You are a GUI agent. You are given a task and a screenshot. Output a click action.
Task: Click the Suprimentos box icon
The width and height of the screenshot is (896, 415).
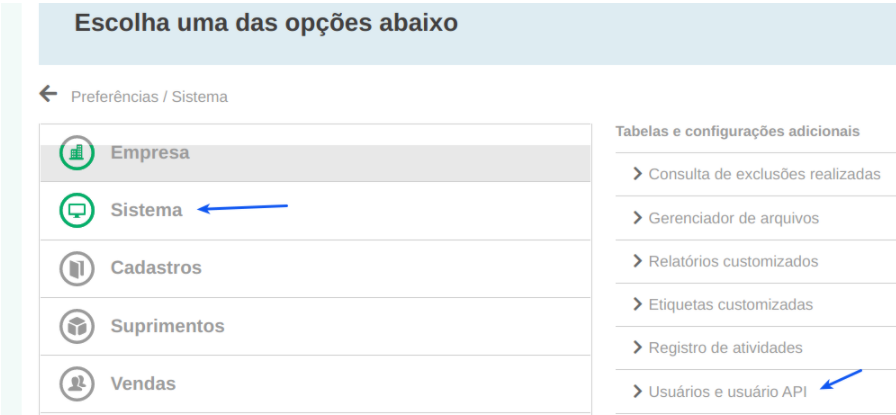[x=77, y=326]
